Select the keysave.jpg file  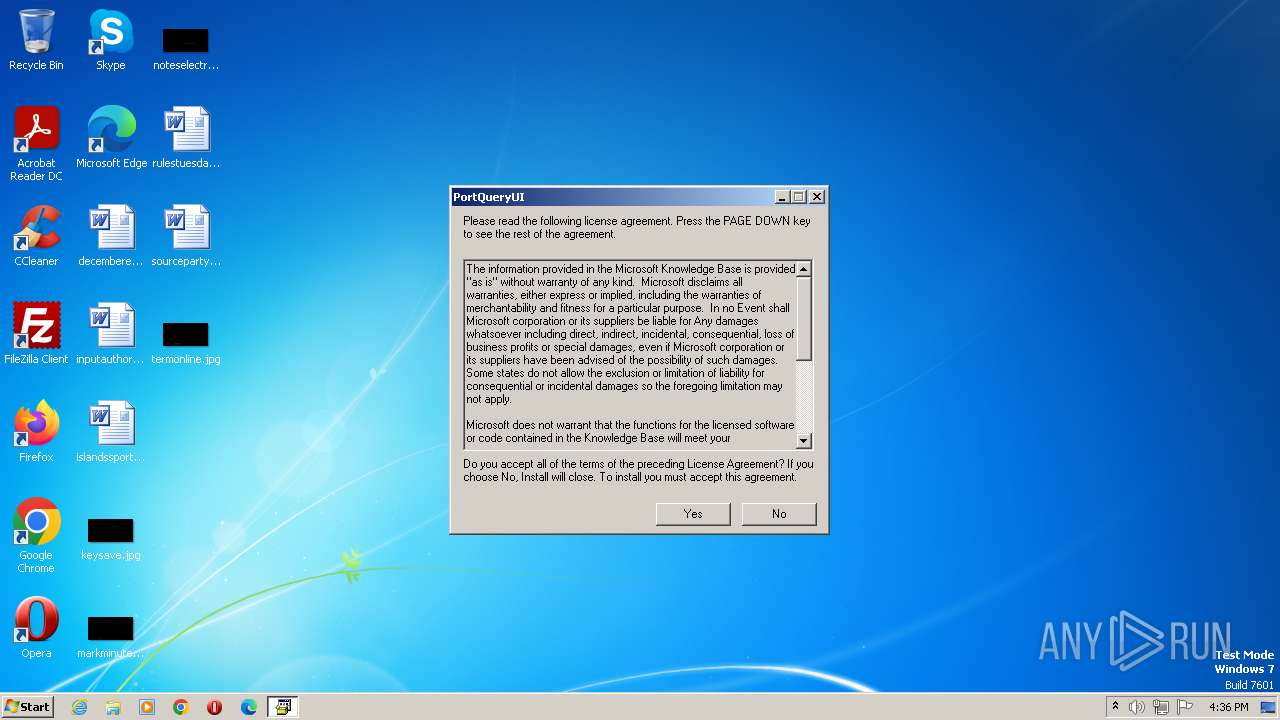coord(111,538)
